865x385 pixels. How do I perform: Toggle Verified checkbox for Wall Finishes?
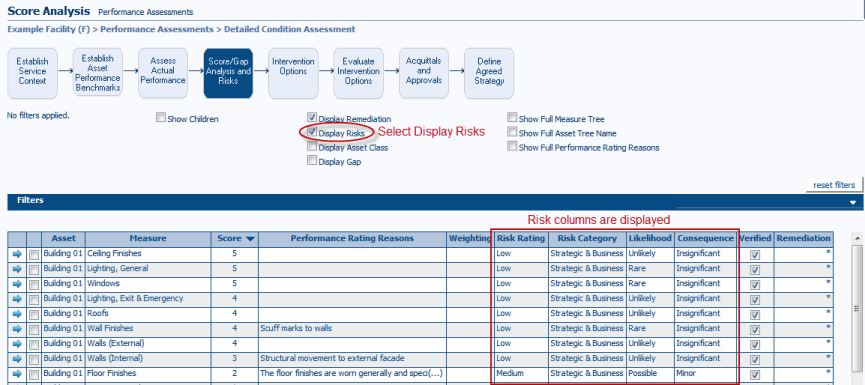755,329
